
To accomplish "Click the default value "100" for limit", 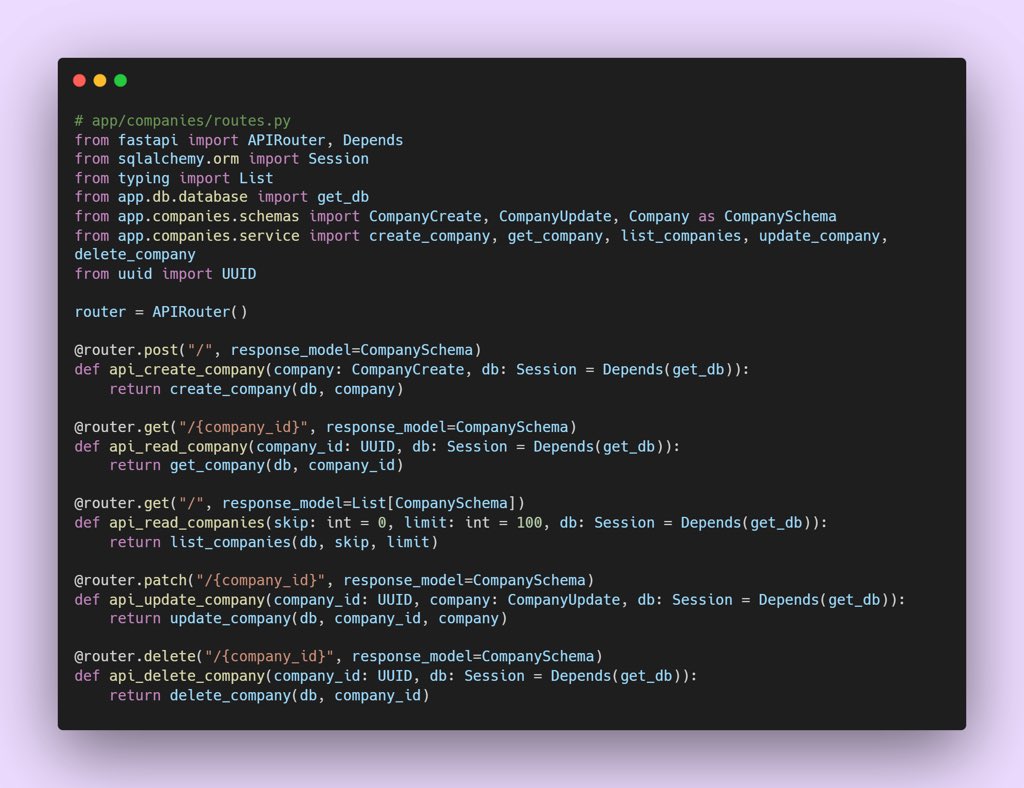I will click(x=529, y=523).
